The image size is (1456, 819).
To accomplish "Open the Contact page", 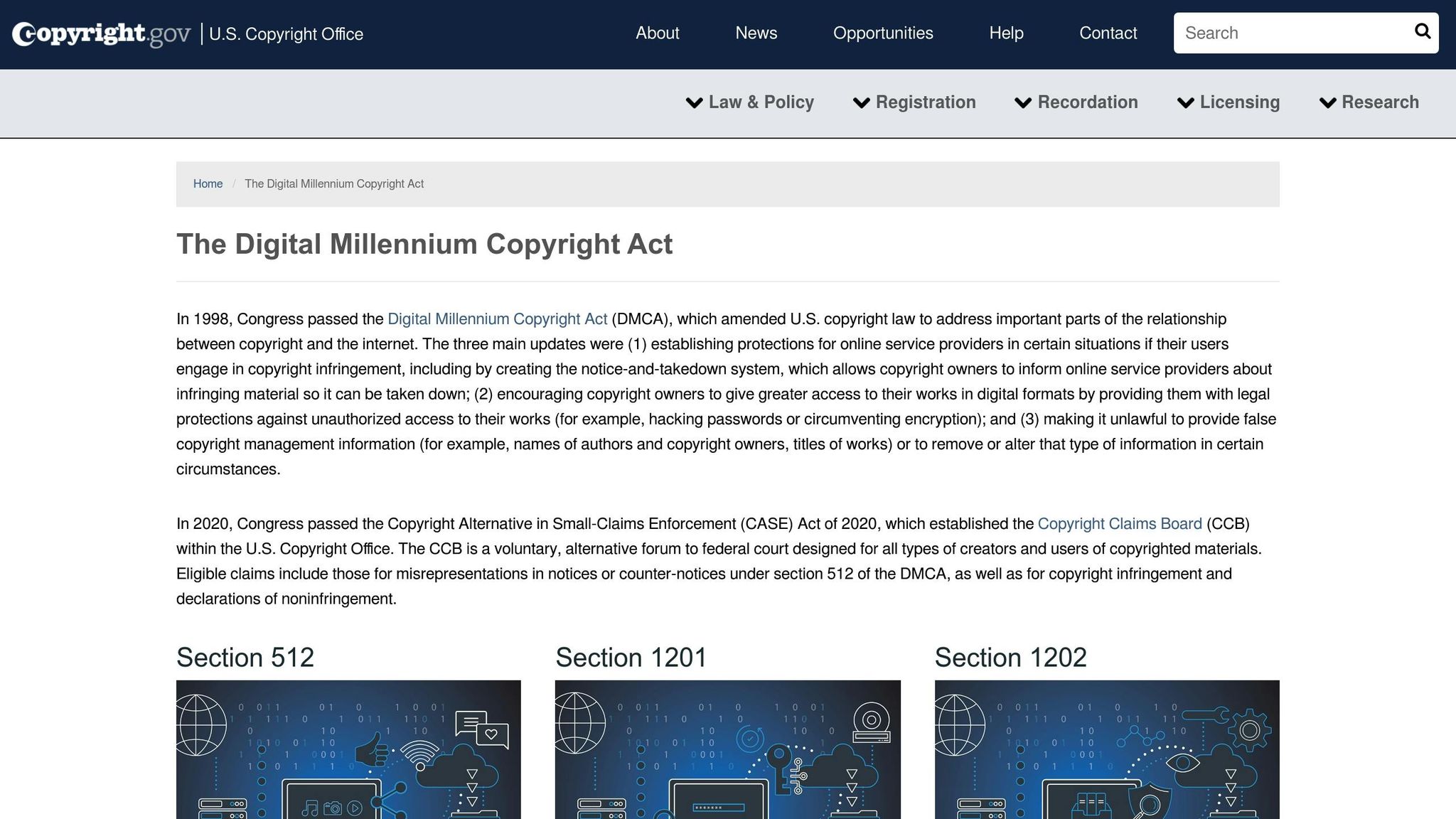I will [x=1108, y=33].
